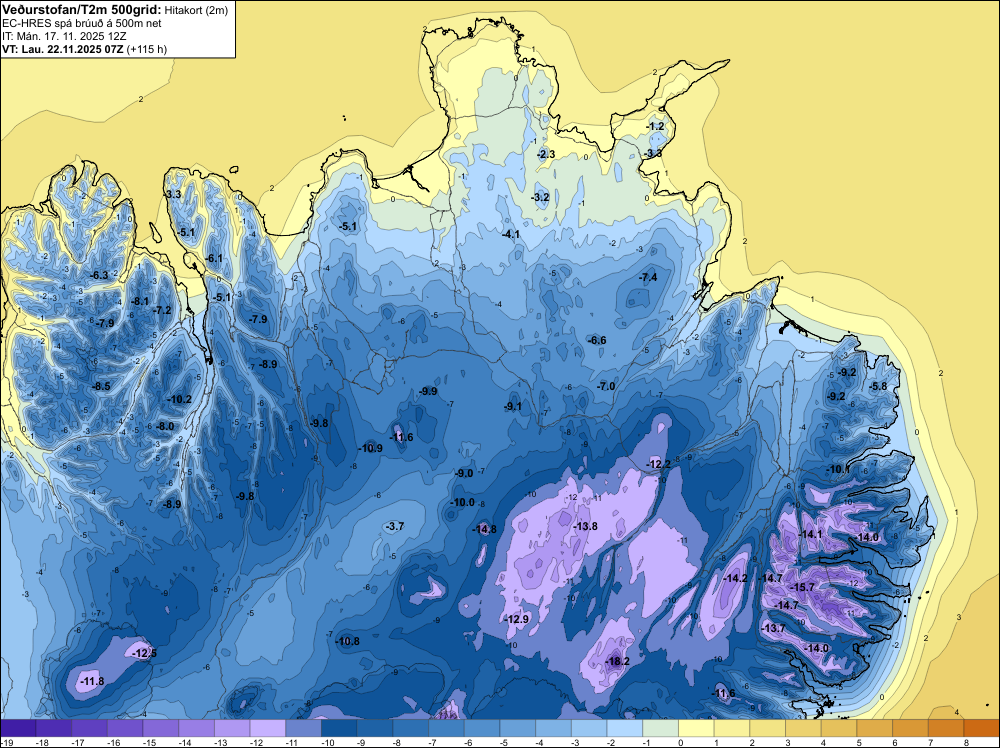
Task: Click the legend color swatch labeled -19
Action: click(18, 728)
